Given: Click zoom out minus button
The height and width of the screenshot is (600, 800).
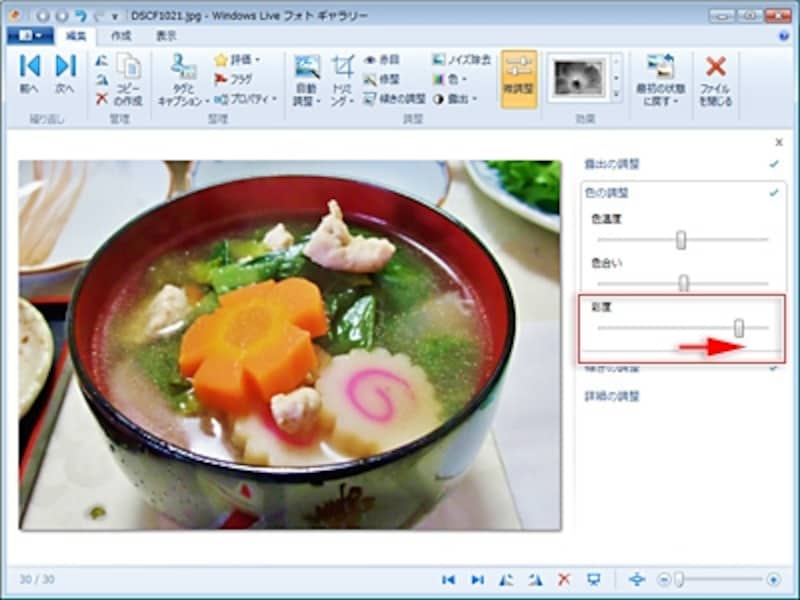Looking at the screenshot, I should click(663, 580).
